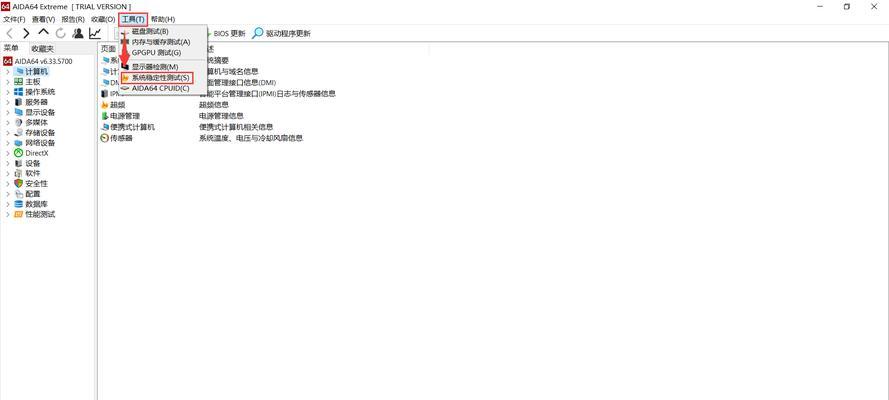Click the 超频 flame icon in list
Image resolution: width=889 pixels, height=400 pixels.
tap(104, 105)
